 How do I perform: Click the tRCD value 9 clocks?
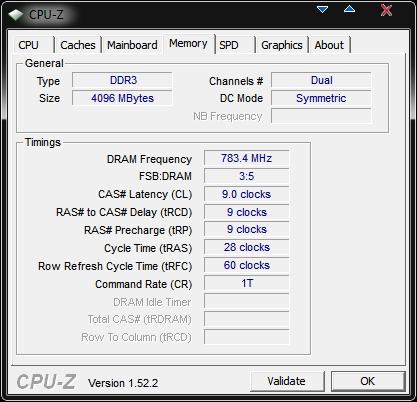[x=247, y=212]
